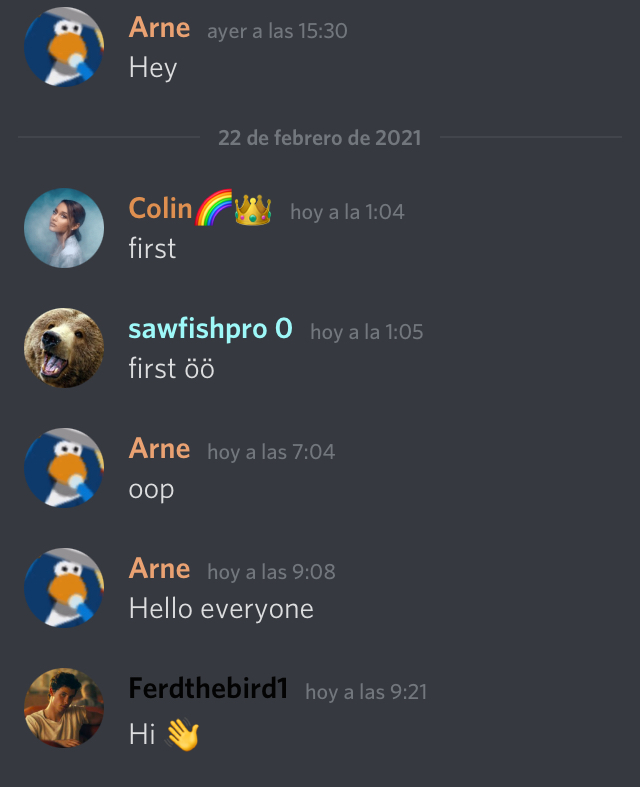Click the Hello everyone message text

pos(221,609)
